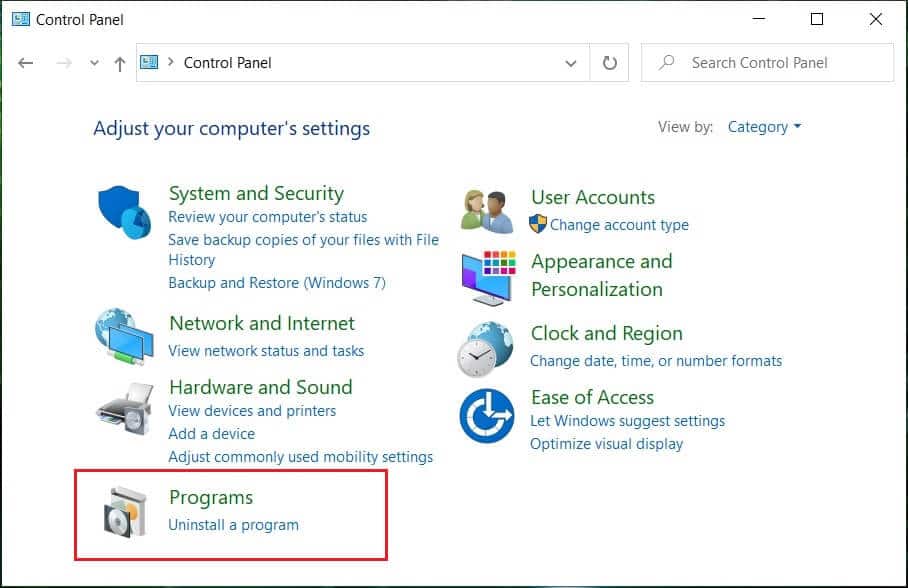The image size is (908, 588).
Task: Open Uninstall a program
Action: 233,524
